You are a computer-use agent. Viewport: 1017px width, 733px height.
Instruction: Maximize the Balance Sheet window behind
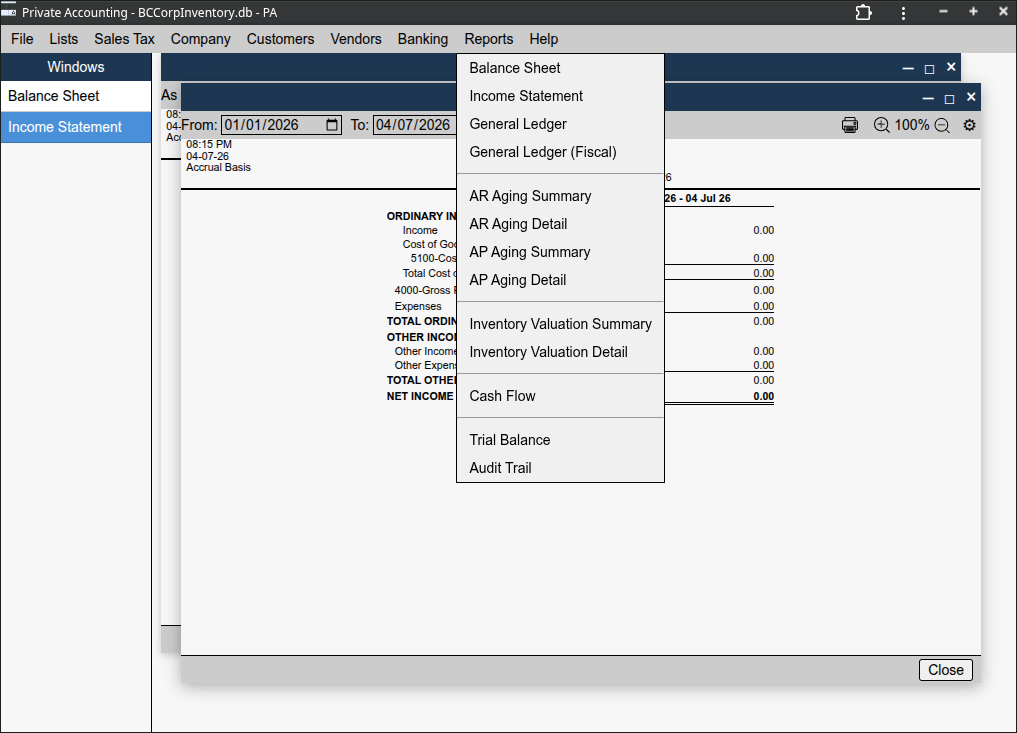point(929,68)
